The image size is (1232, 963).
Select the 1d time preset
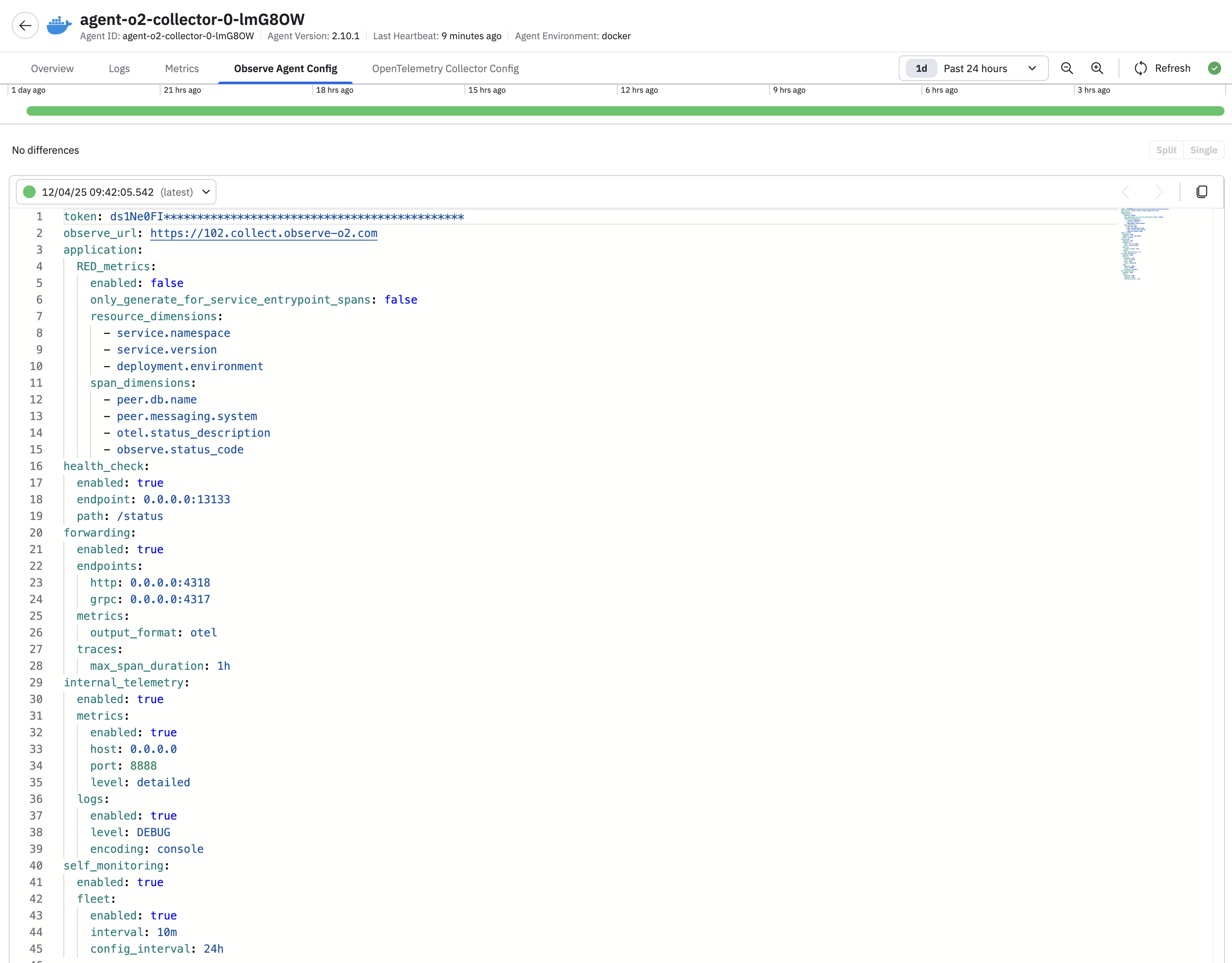(x=920, y=68)
